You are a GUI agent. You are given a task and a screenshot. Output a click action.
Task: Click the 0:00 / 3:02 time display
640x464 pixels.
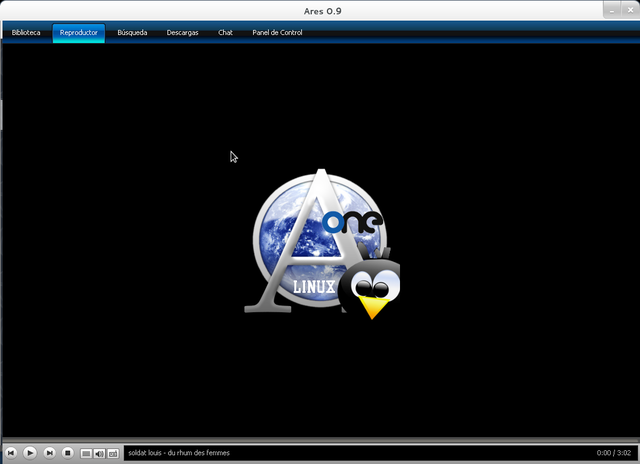(x=613, y=453)
